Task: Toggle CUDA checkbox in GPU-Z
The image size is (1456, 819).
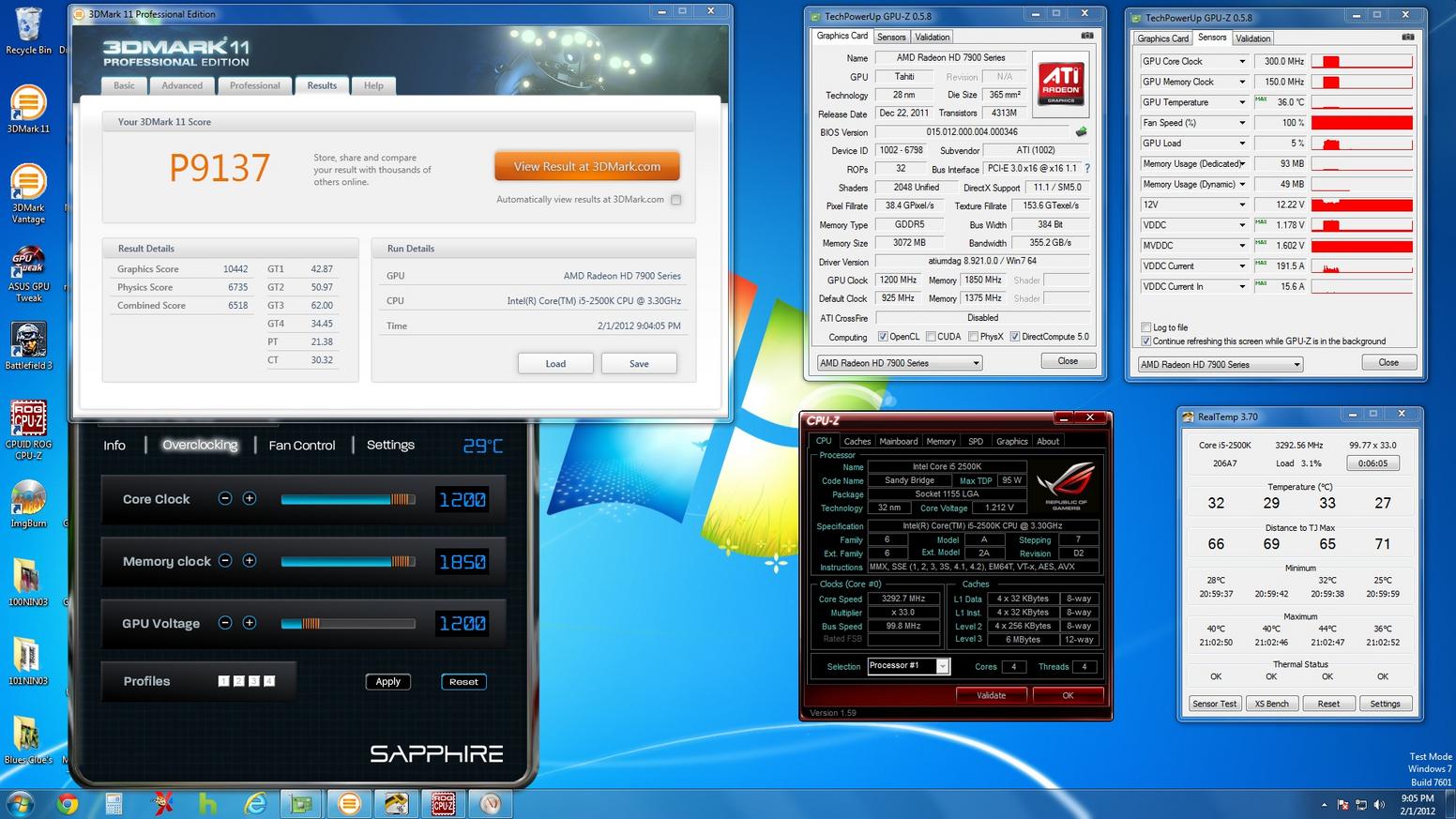Action: (x=931, y=337)
